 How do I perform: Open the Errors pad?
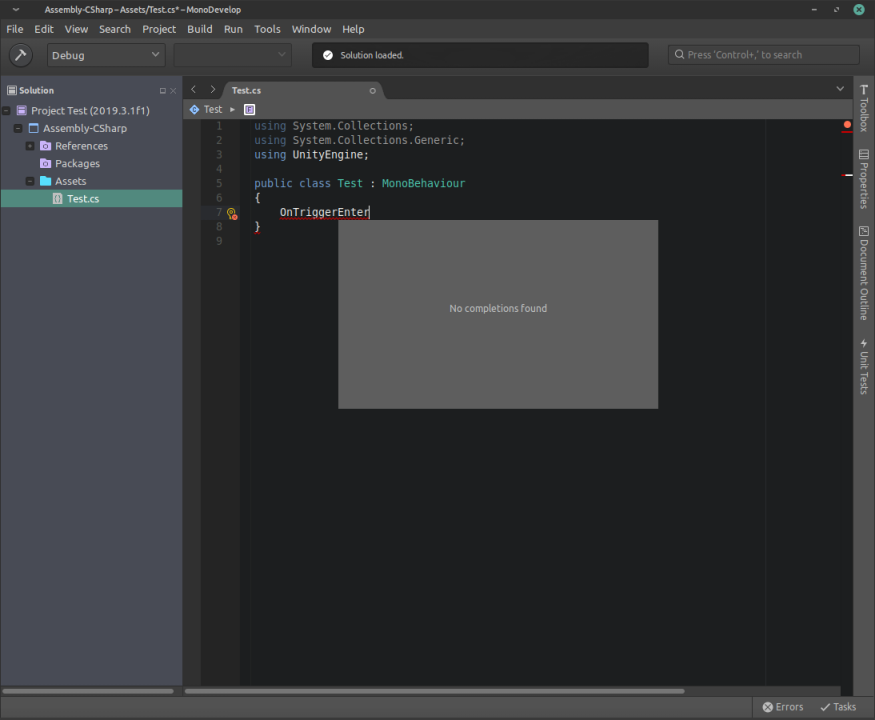coord(782,706)
